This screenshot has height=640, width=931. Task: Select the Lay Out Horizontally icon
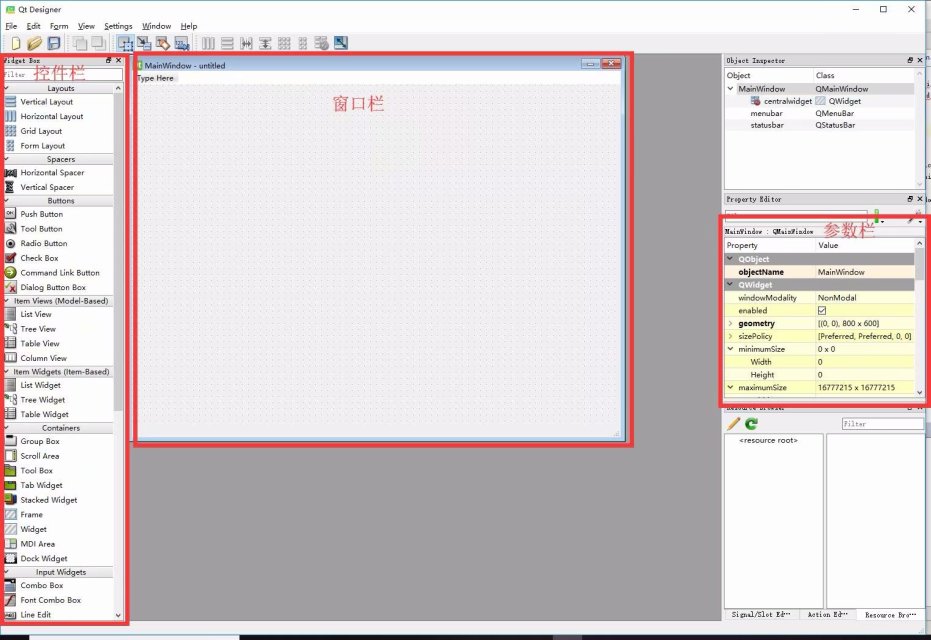[208, 43]
